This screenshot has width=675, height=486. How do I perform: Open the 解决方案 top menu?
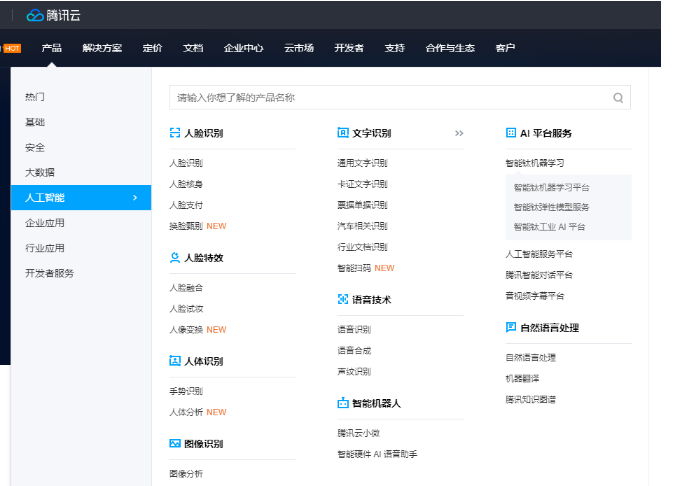pyautogui.click(x=102, y=48)
